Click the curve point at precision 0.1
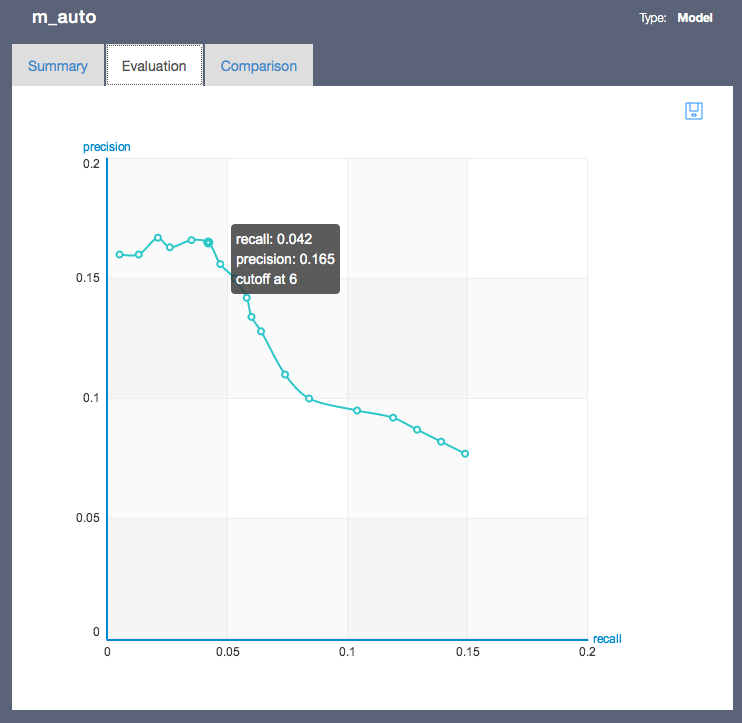 click(309, 398)
